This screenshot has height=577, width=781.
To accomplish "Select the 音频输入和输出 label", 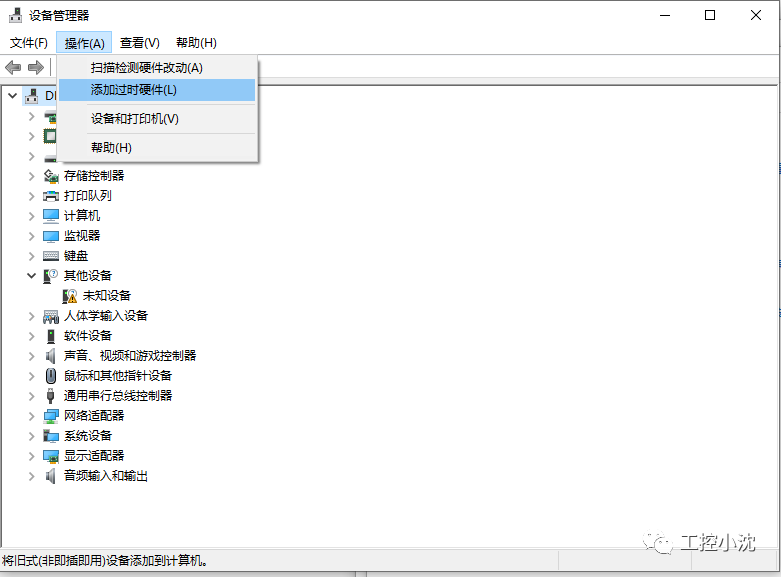I will pyautogui.click(x=106, y=476).
